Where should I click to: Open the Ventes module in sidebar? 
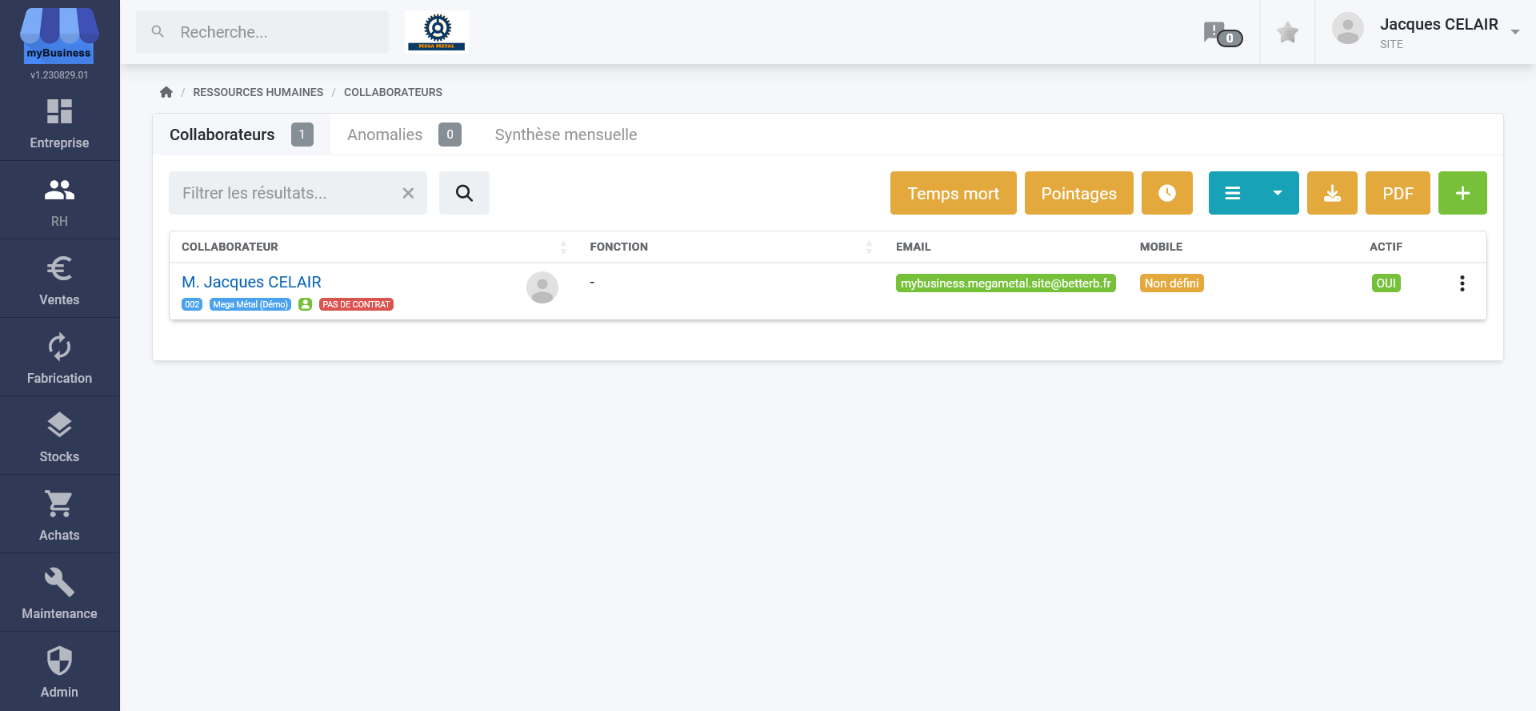(59, 279)
